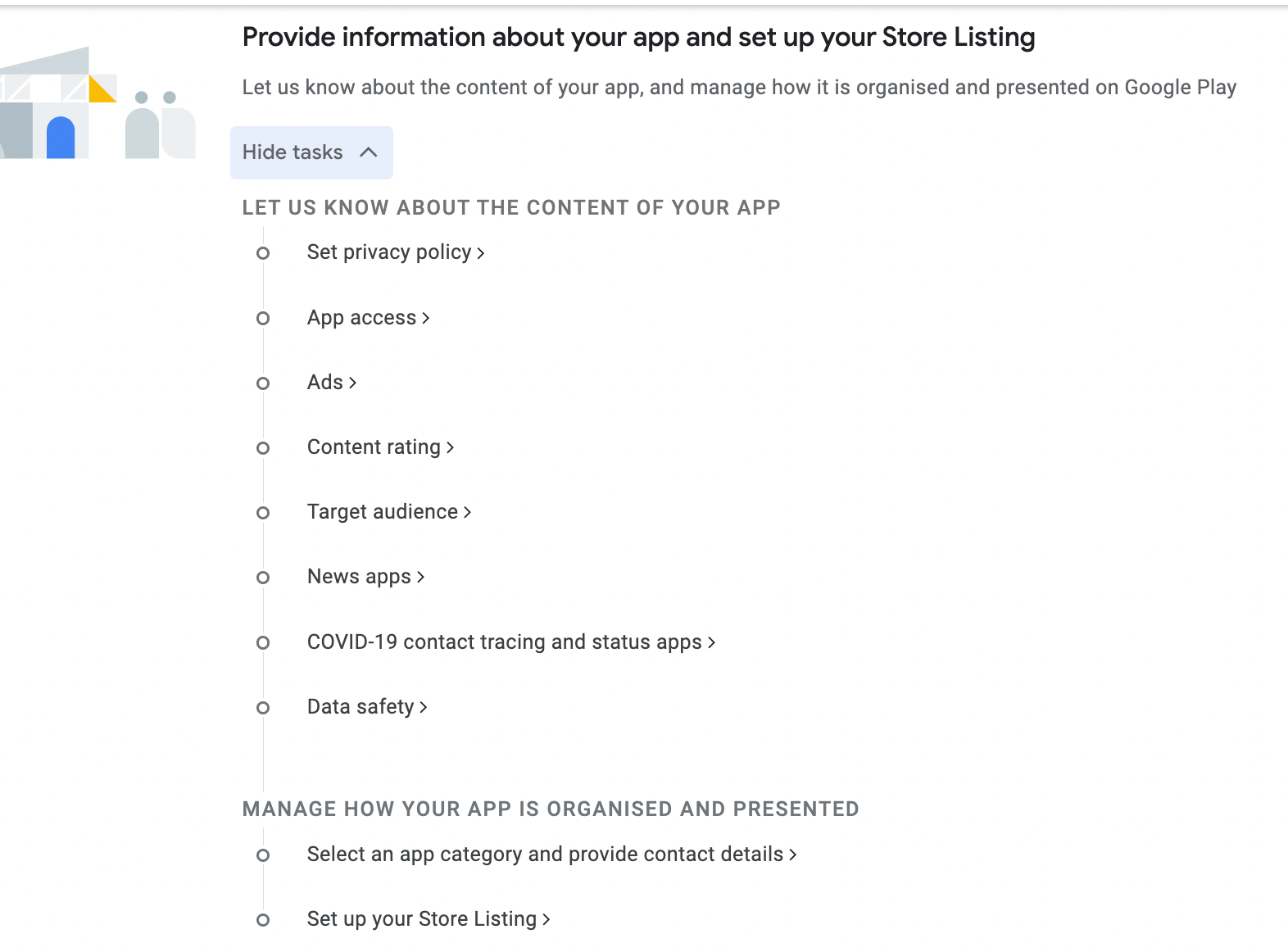Click the Set privacy policy status circle
This screenshot has height=952, width=1288.
click(263, 253)
